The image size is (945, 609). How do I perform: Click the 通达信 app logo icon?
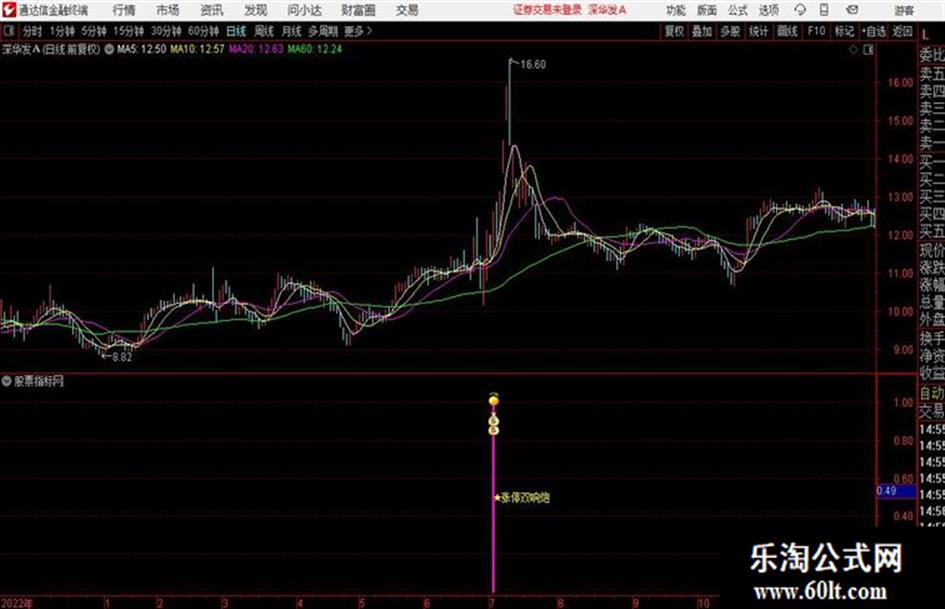click(x=9, y=10)
